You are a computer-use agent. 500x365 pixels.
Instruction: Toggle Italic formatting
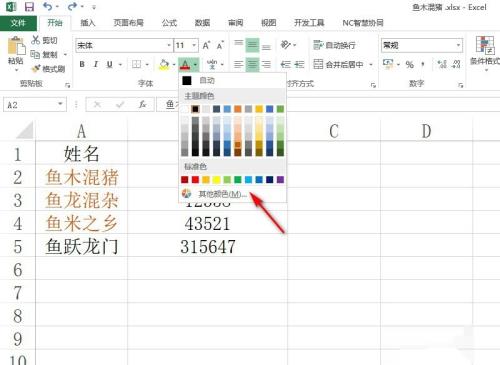coord(96,64)
